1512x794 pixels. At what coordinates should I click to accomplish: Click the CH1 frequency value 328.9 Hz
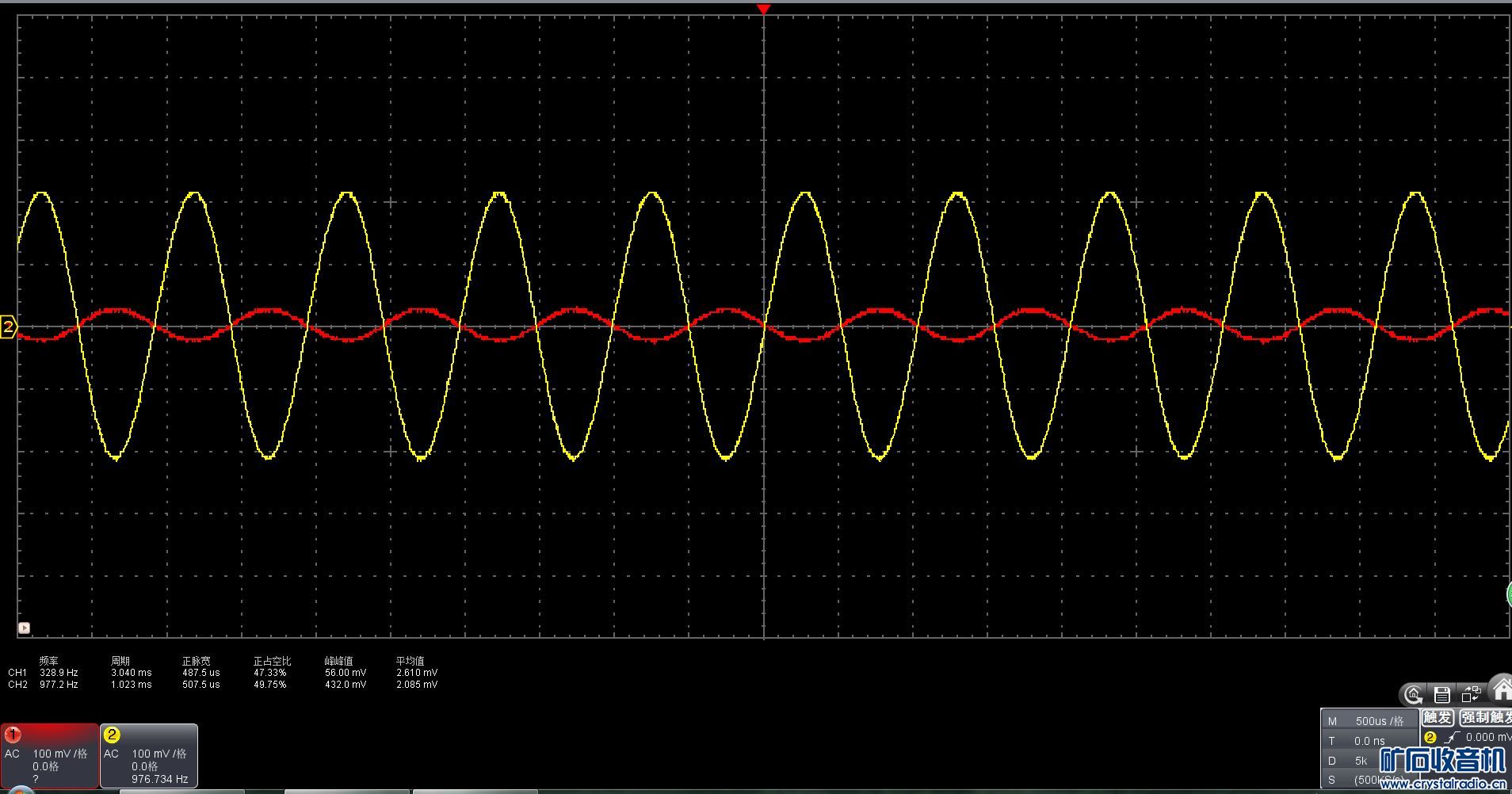pos(59,673)
